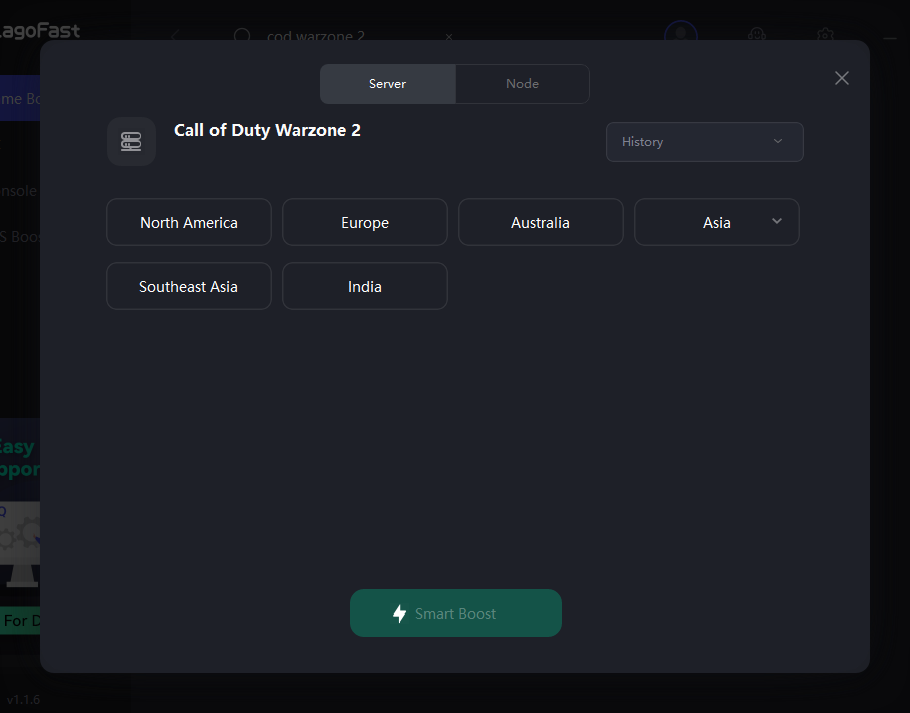The image size is (910, 713).
Task: Click the search magnifier icon
Action: pyautogui.click(x=242, y=35)
